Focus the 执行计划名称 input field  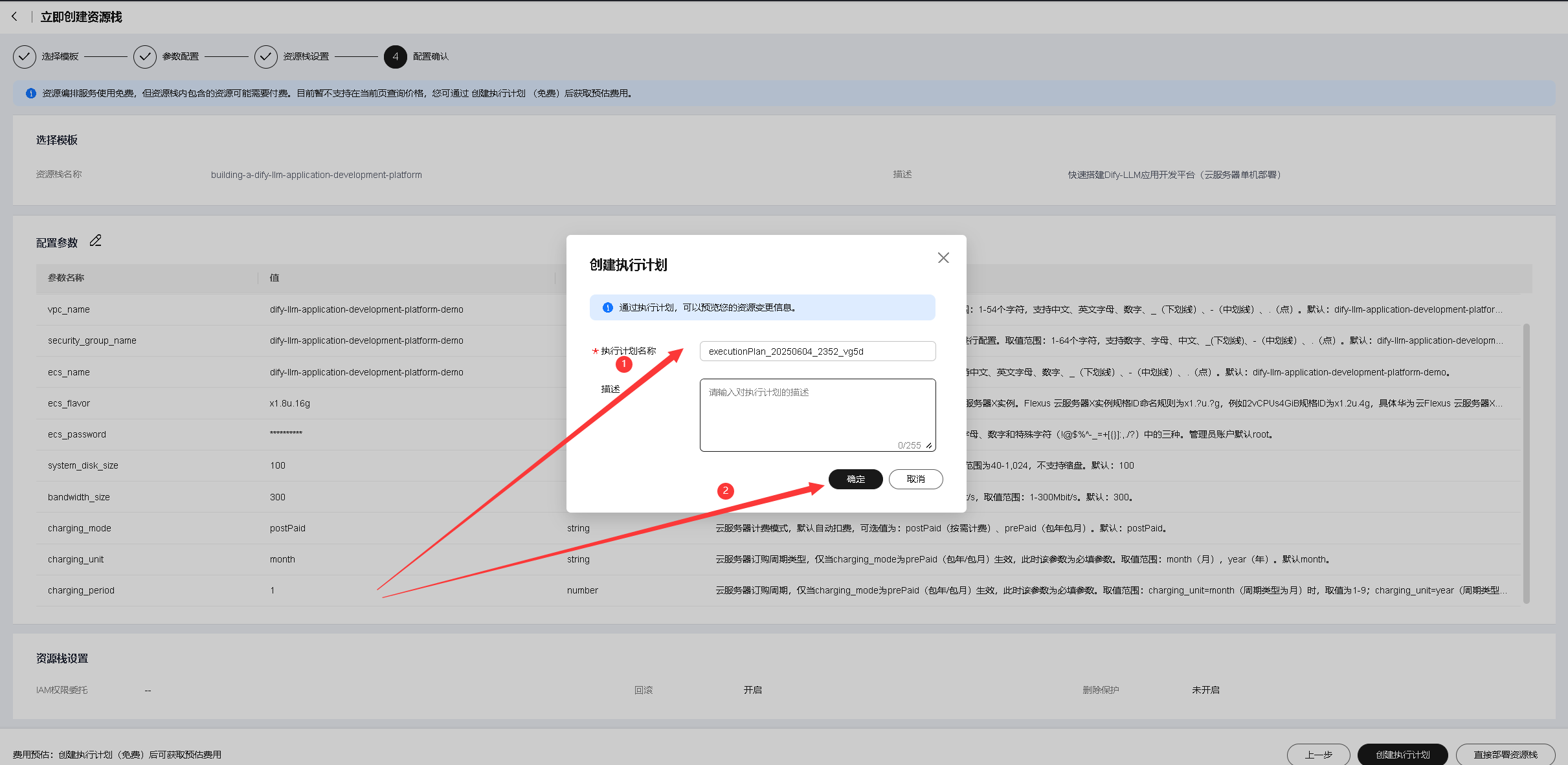(817, 351)
